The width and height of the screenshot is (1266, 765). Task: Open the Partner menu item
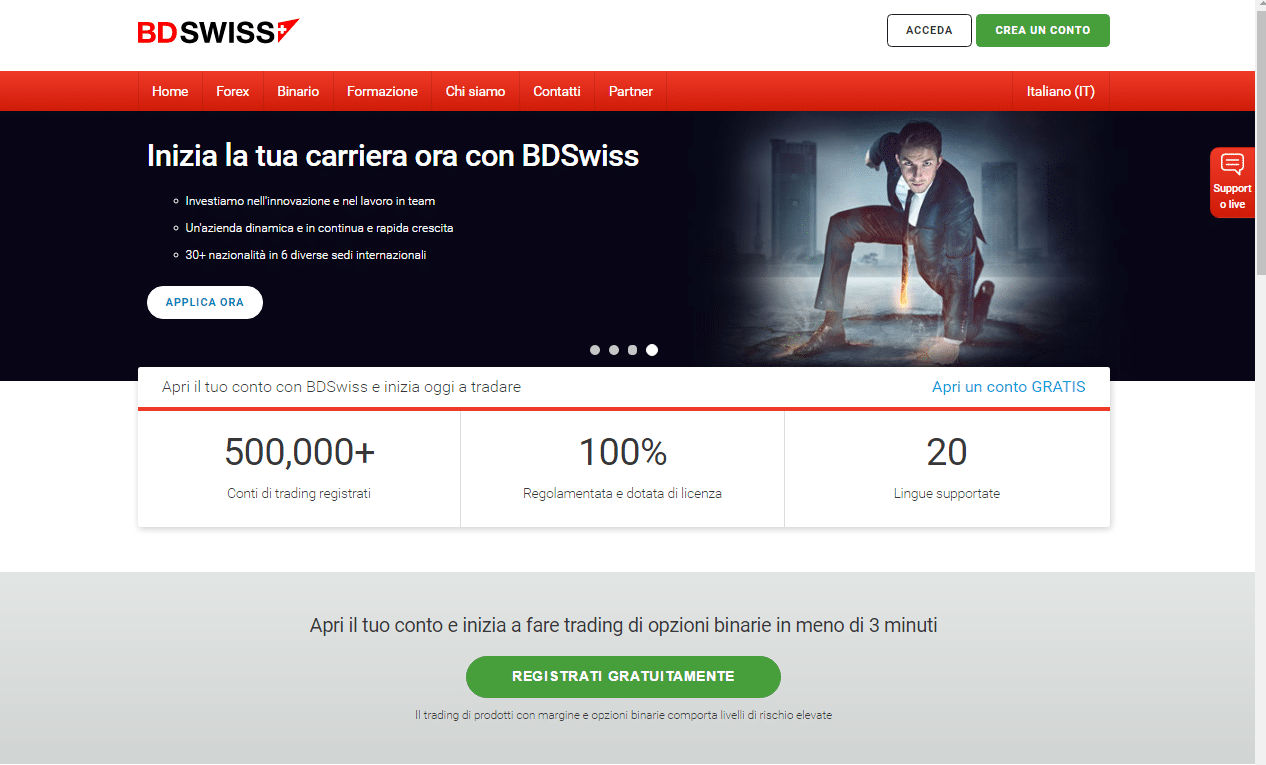[x=631, y=91]
